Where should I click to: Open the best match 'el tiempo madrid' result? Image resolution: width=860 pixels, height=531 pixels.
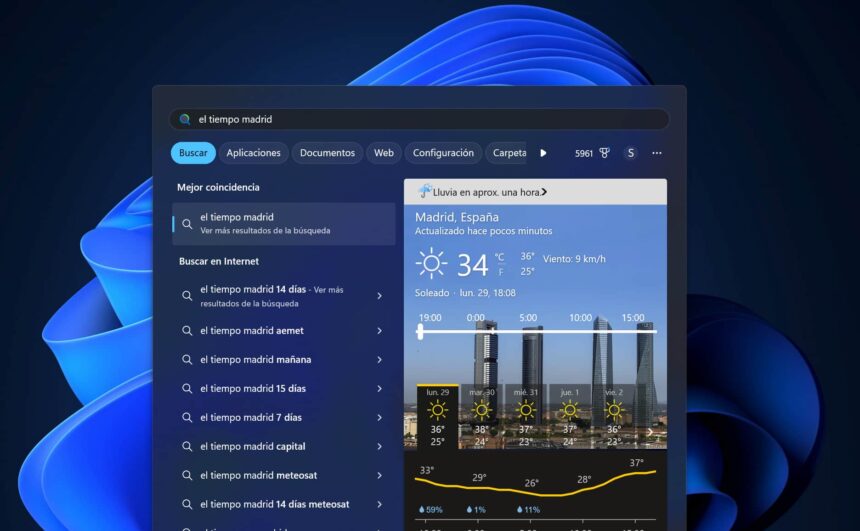[284, 224]
